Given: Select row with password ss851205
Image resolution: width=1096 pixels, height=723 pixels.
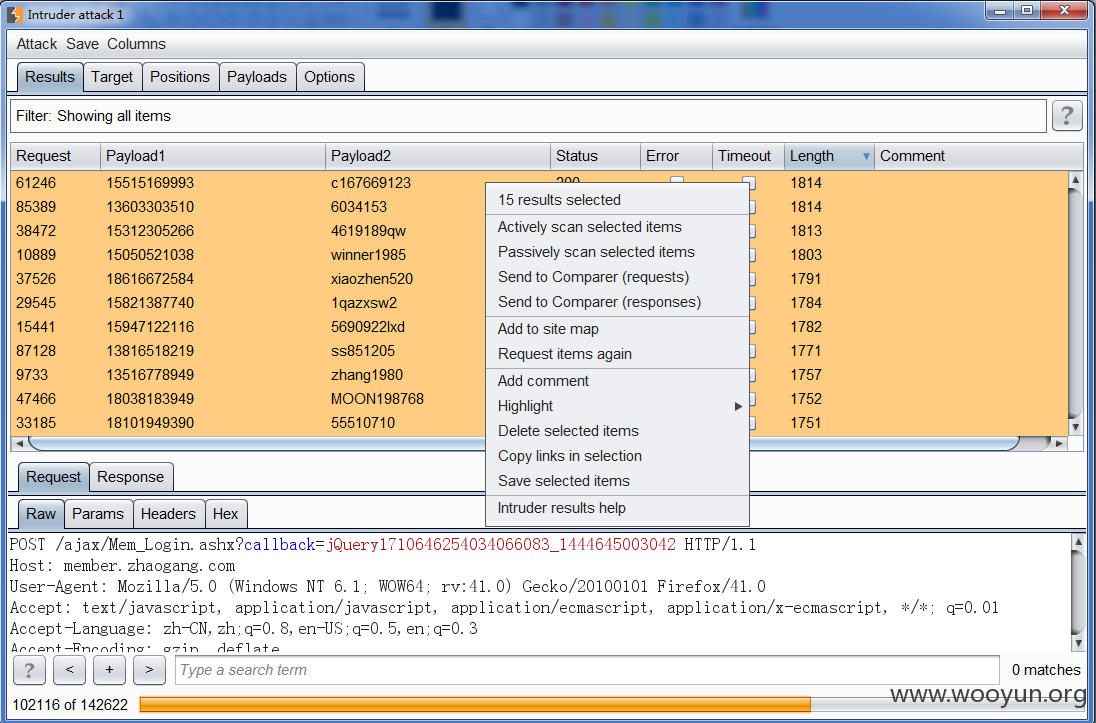Looking at the screenshot, I should [540, 351].
